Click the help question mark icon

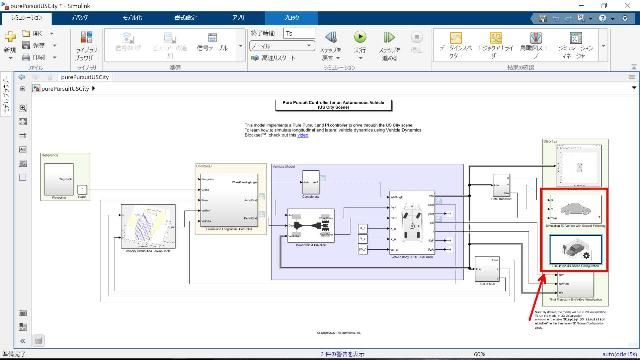pos(602,18)
